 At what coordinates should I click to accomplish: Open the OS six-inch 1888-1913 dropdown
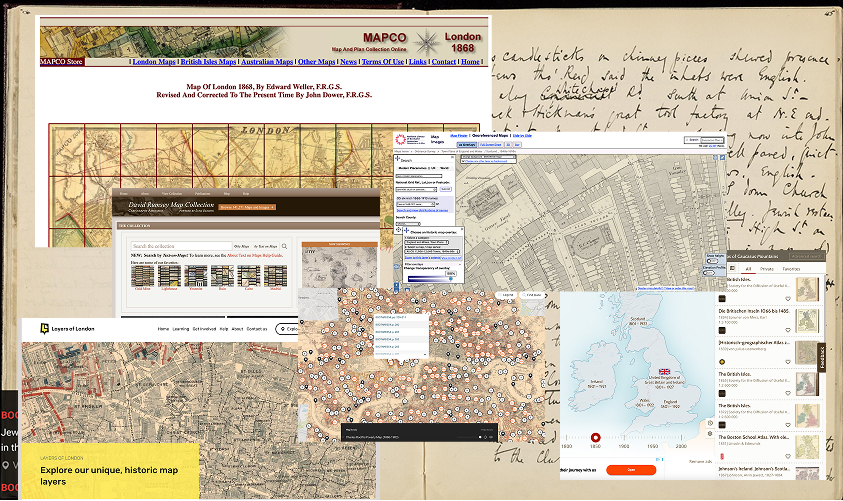[x=416, y=204]
